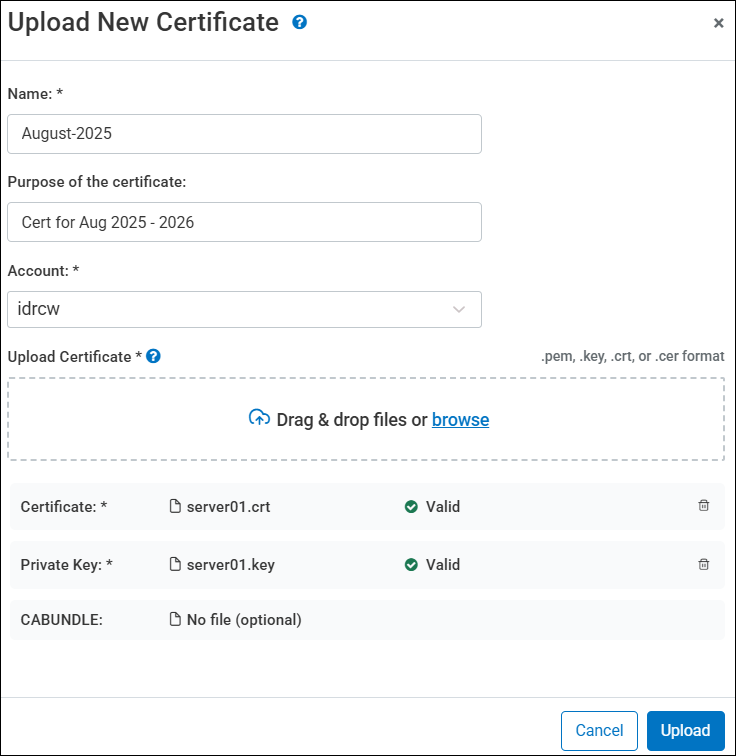Click the cloud upload icon in drop zone
The image size is (736, 756).
259,419
